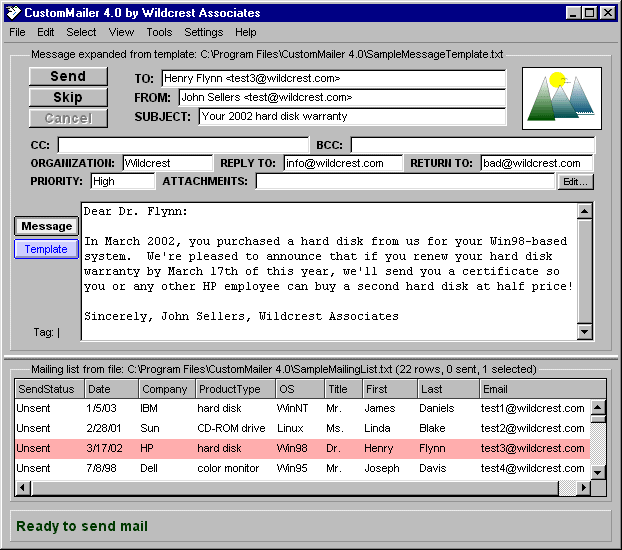This screenshot has width=622, height=550.
Task: Click the empty BCC field
Action: pyautogui.click(x=472, y=145)
